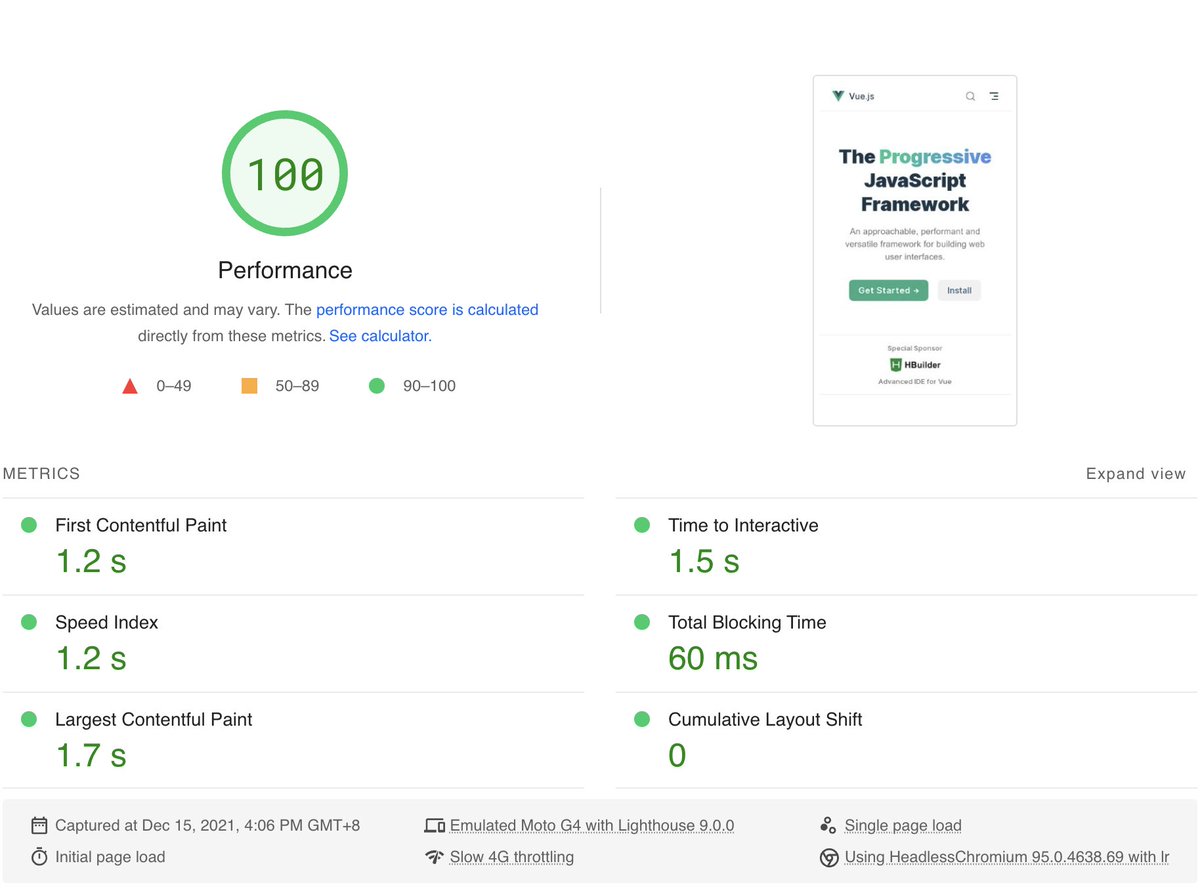Expand the metrics with Expand view

click(1135, 473)
